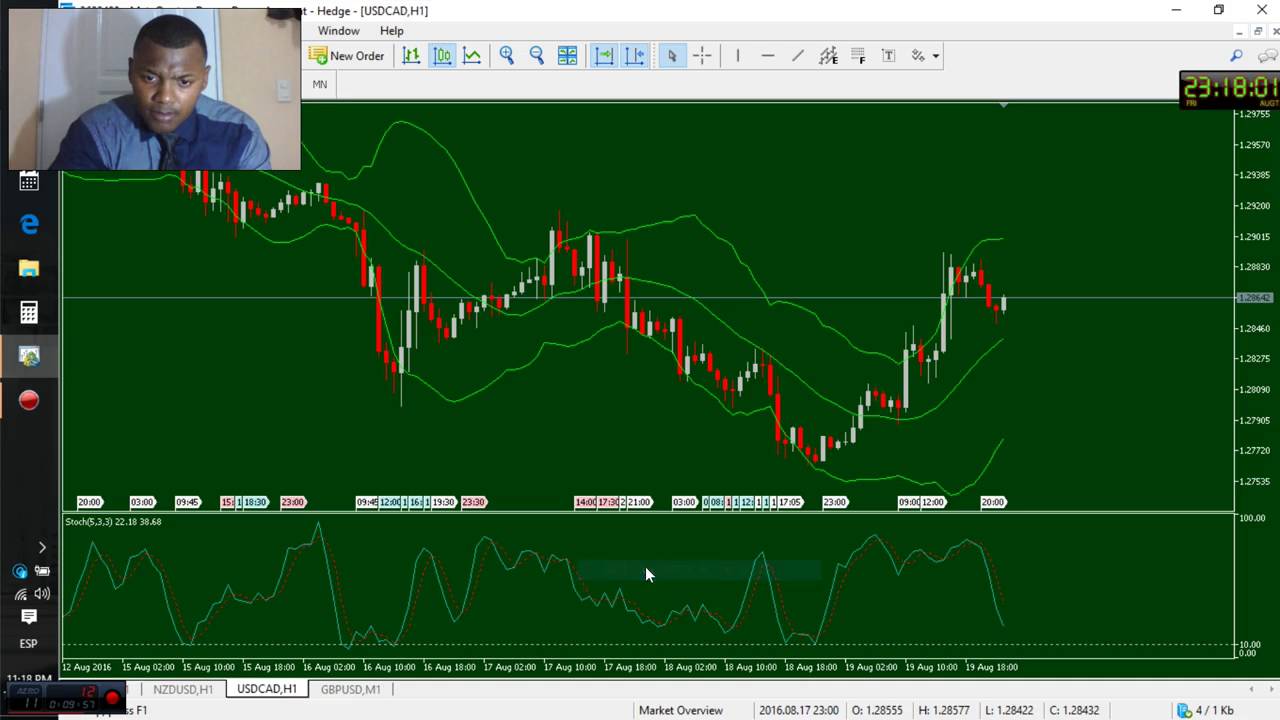Expand the arrow objects dropdown arrow
This screenshot has height=720, width=1280.
coord(936,56)
